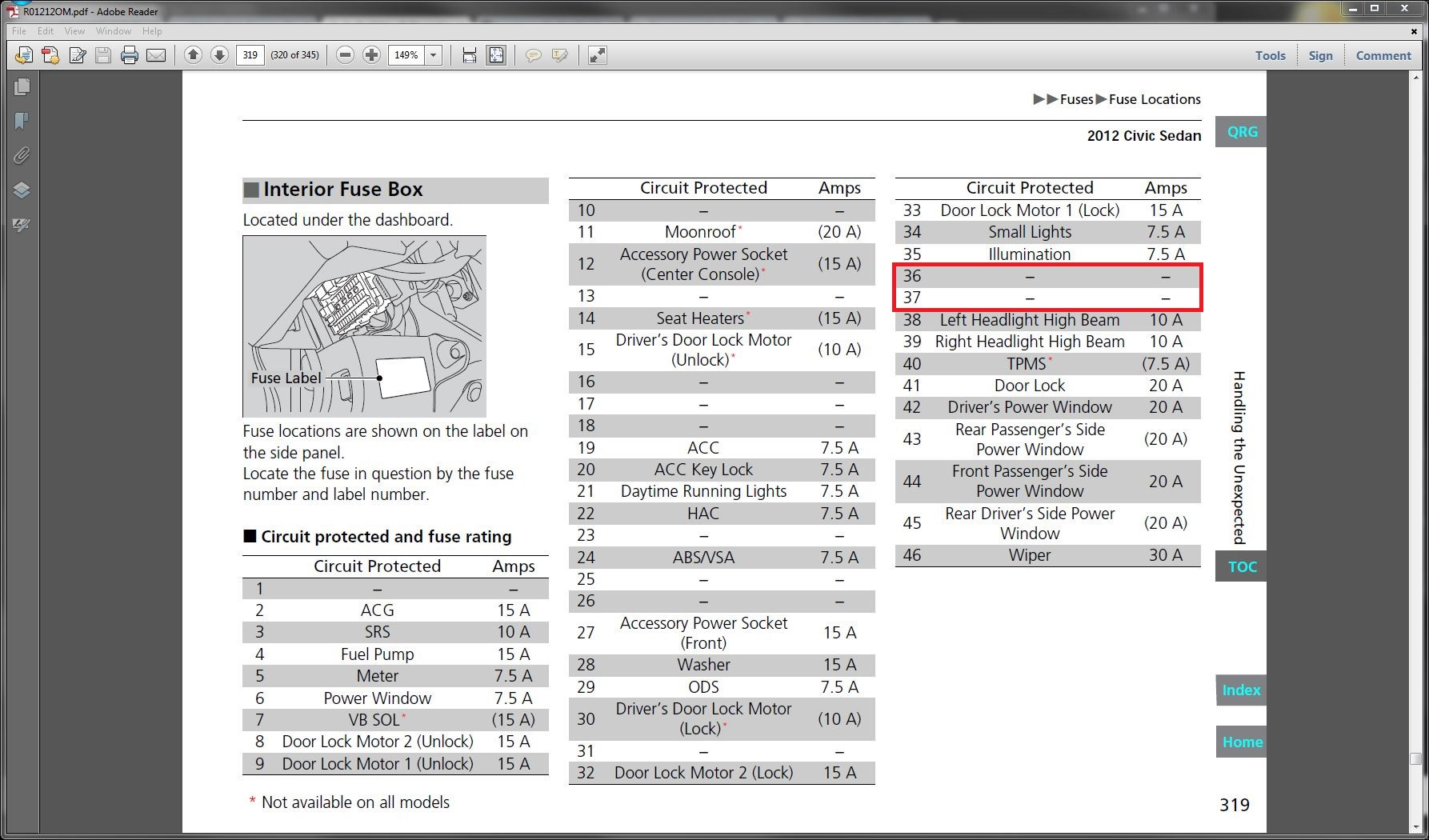Image resolution: width=1429 pixels, height=840 pixels.
Task: Expand the zoom percentage dropdown
Action: pyautogui.click(x=434, y=55)
